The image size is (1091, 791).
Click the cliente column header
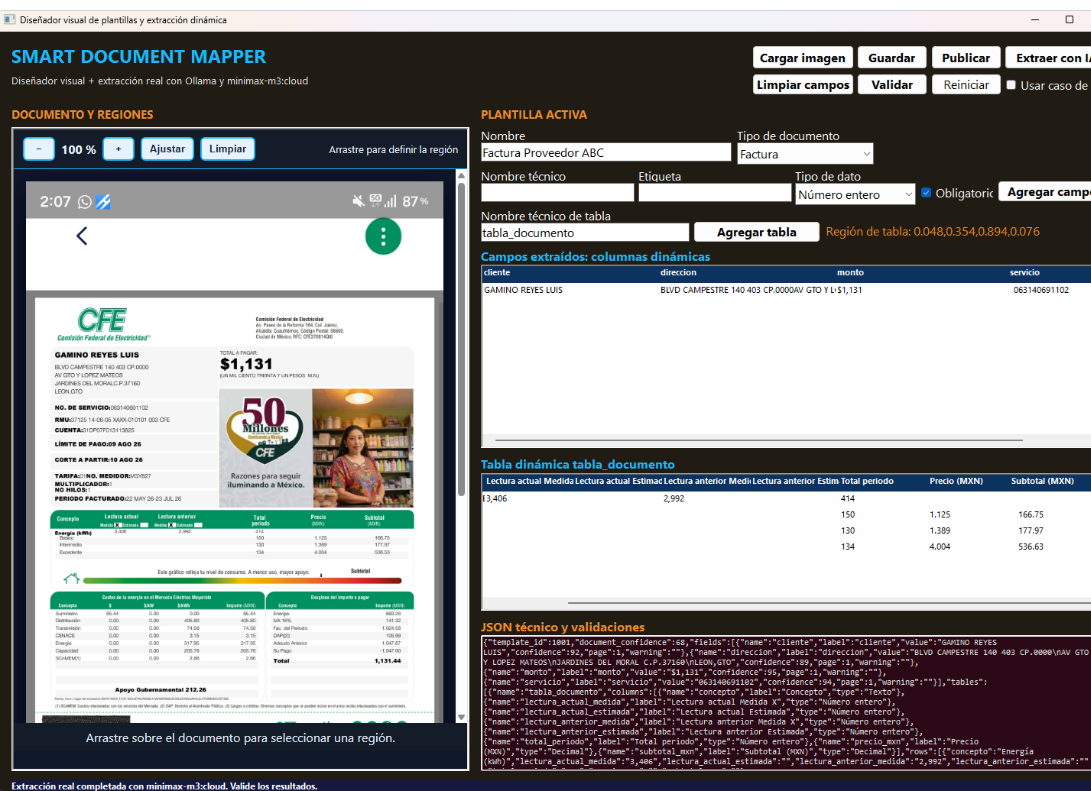tap(497, 273)
